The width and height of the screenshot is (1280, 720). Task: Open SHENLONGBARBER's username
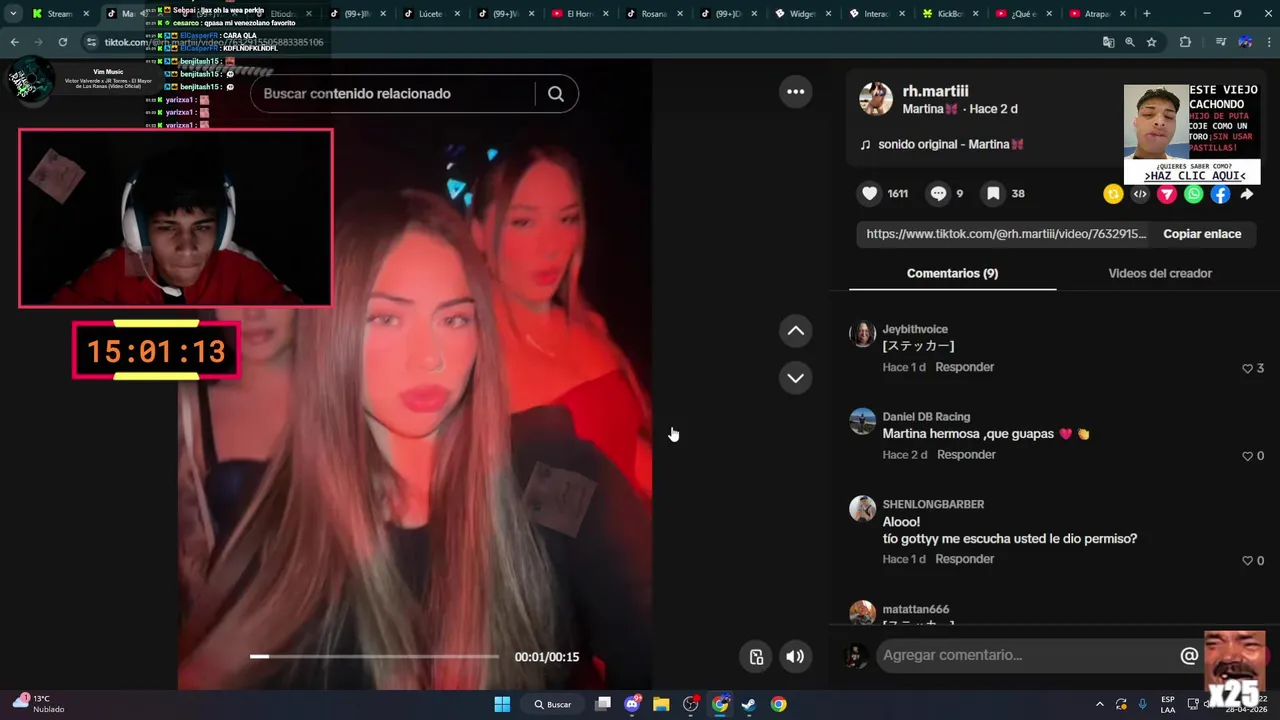click(933, 505)
